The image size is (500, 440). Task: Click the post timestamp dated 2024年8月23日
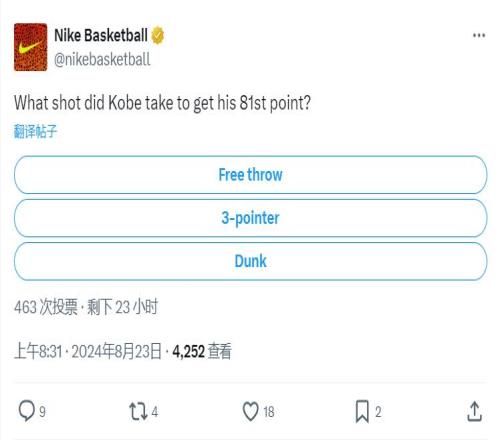(88, 352)
